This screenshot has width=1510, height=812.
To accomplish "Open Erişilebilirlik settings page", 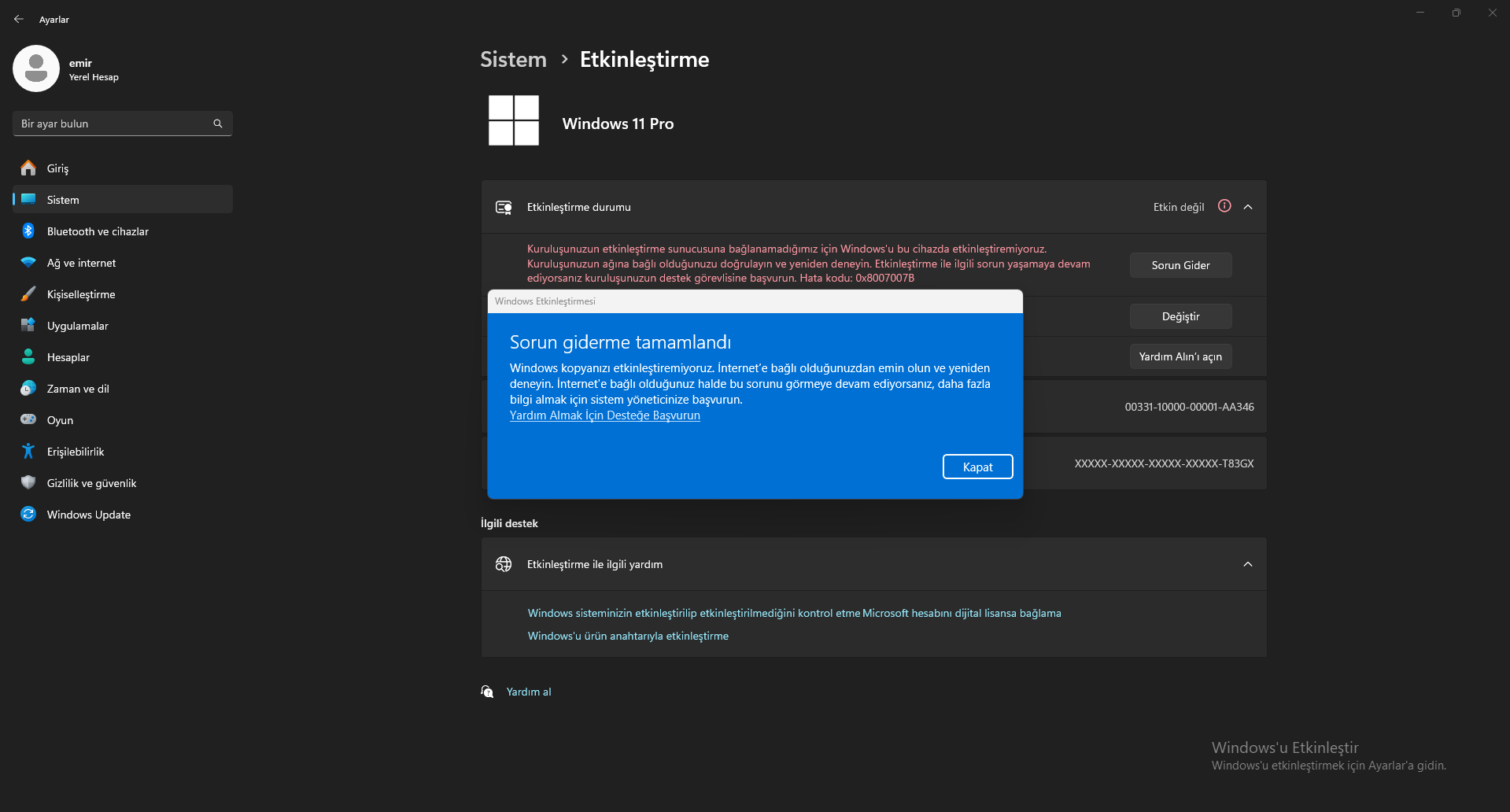I will (x=123, y=452).
